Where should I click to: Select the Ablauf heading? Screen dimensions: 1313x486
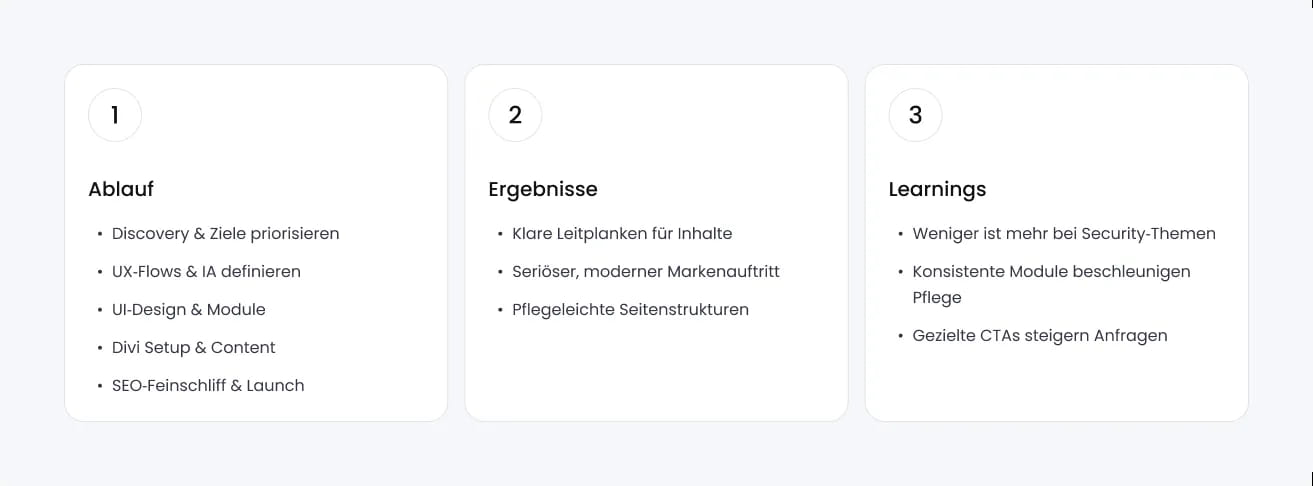click(x=121, y=189)
